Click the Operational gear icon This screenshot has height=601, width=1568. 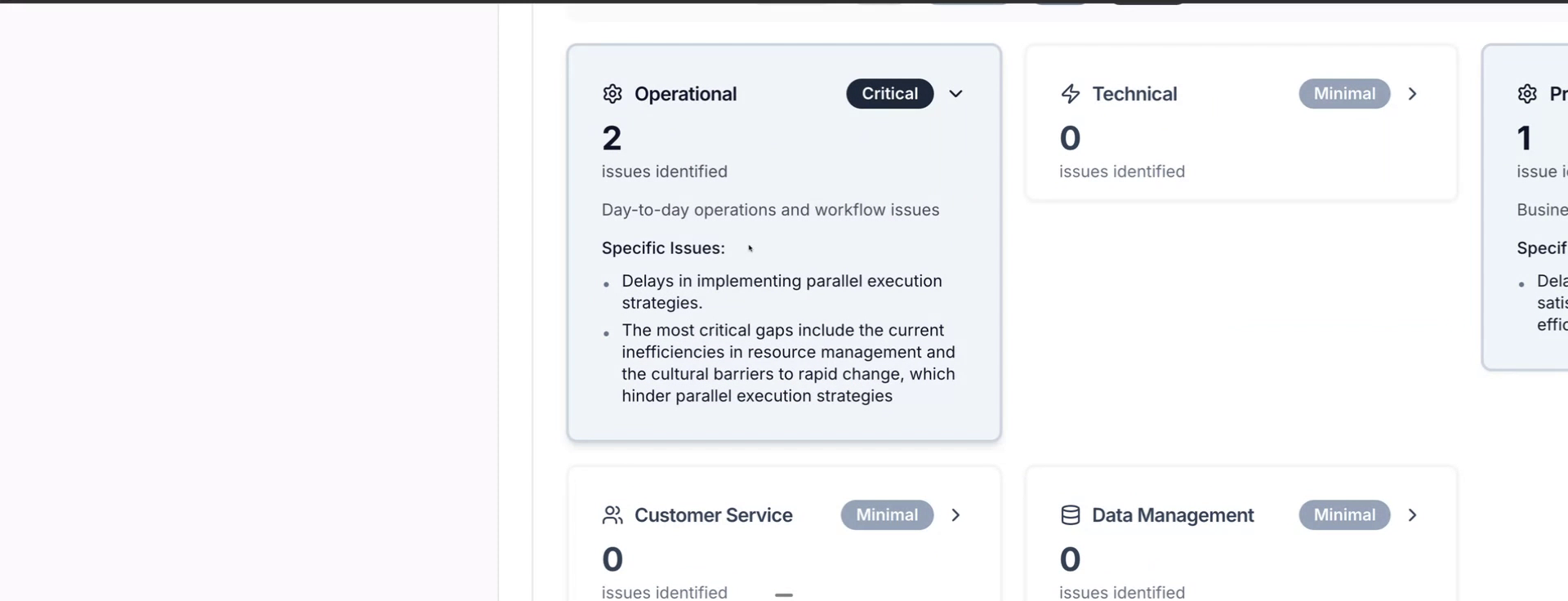coord(612,94)
